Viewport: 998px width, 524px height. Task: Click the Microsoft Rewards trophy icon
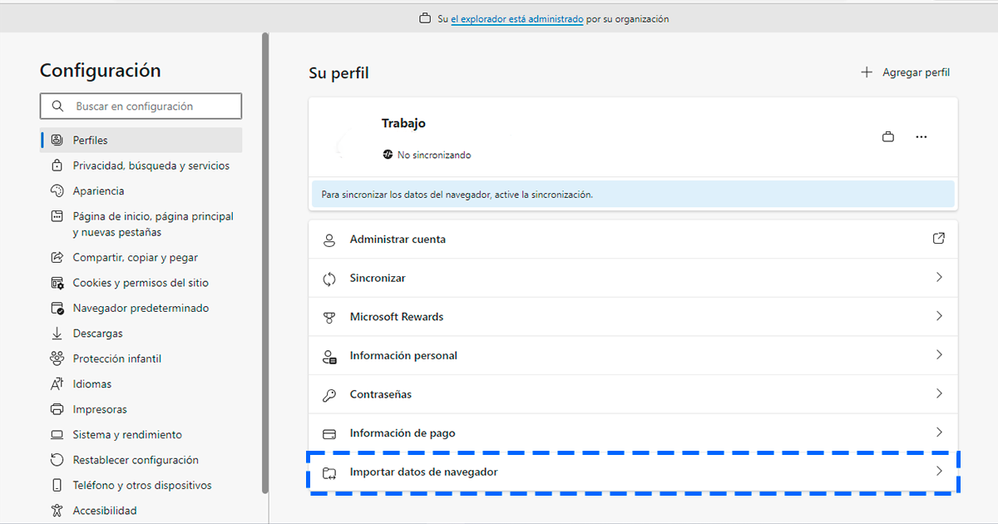pos(329,318)
